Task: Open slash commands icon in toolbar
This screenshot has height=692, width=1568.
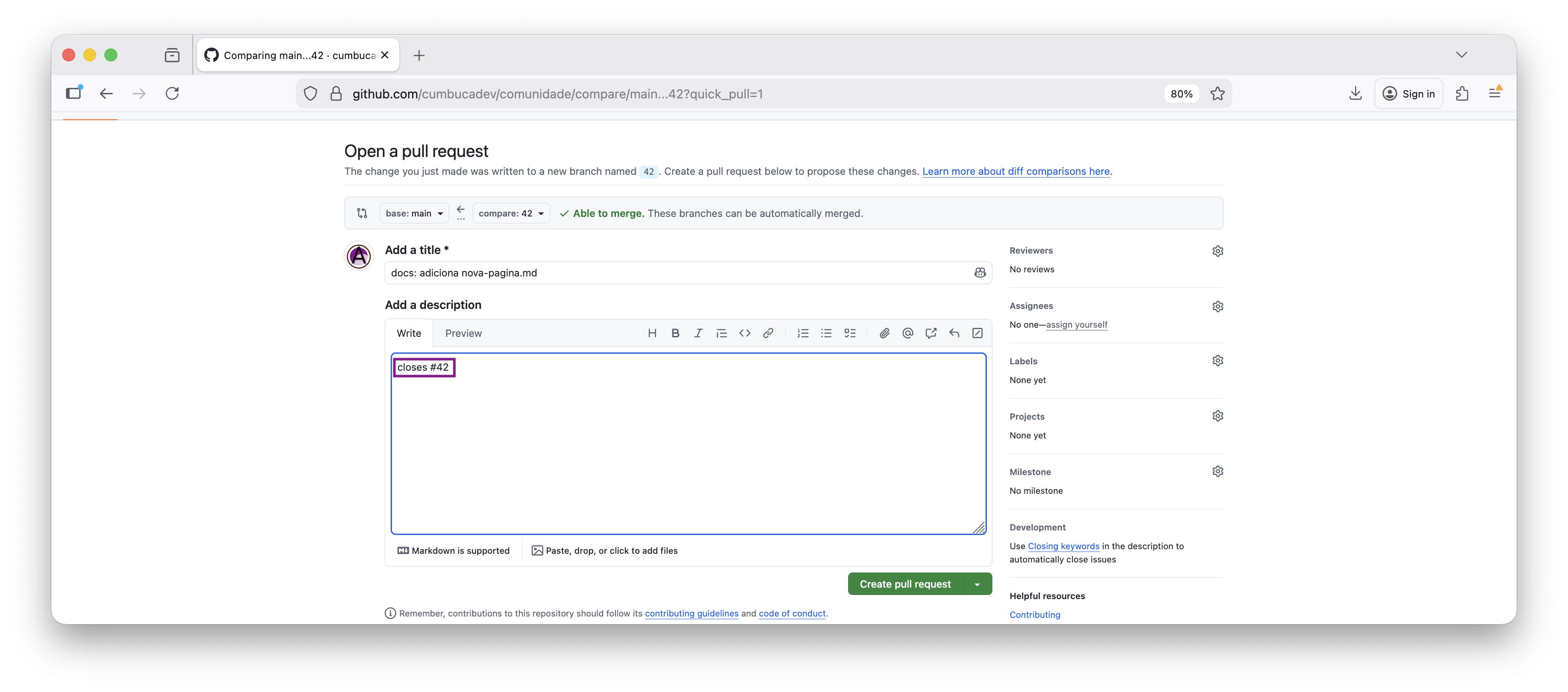Action: tap(977, 333)
